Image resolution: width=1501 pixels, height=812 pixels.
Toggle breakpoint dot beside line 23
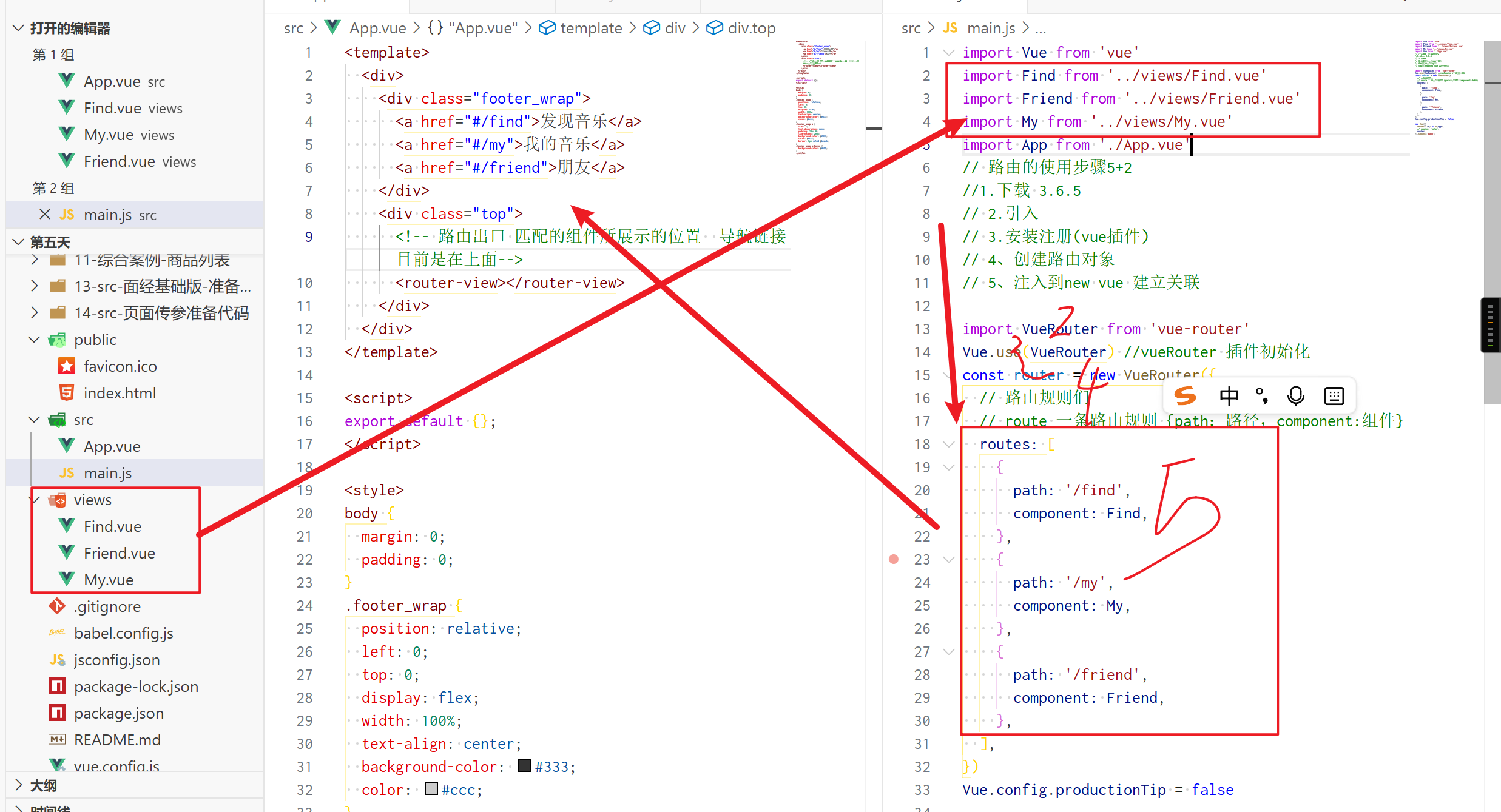pyautogui.click(x=894, y=559)
